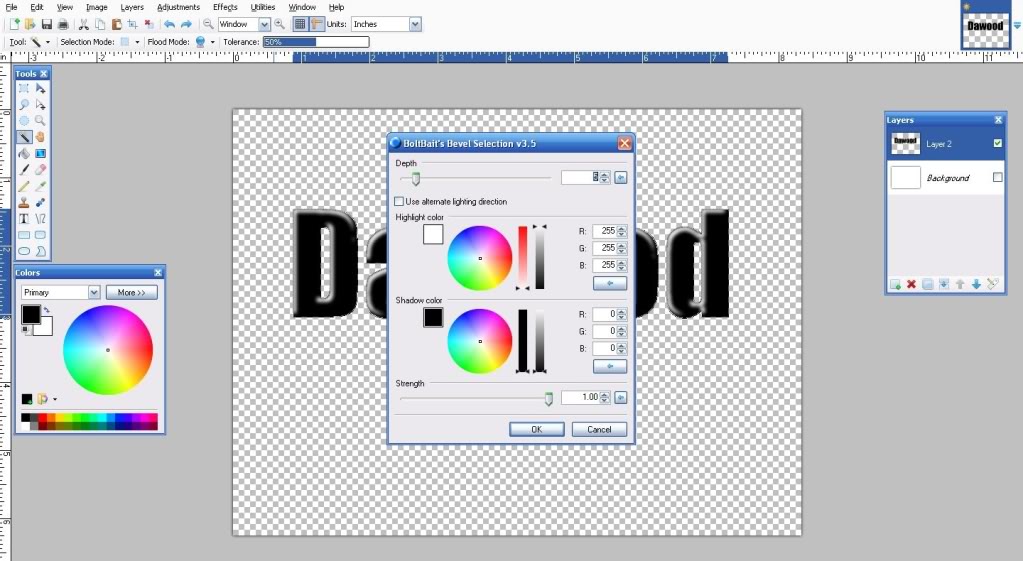Open layer properties icon in Layers panel

tap(992, 284)
